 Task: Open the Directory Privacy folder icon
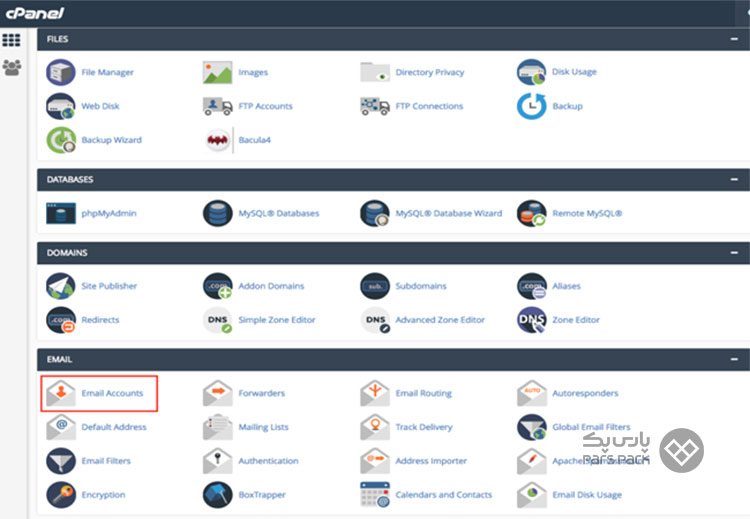coord(375,72)
